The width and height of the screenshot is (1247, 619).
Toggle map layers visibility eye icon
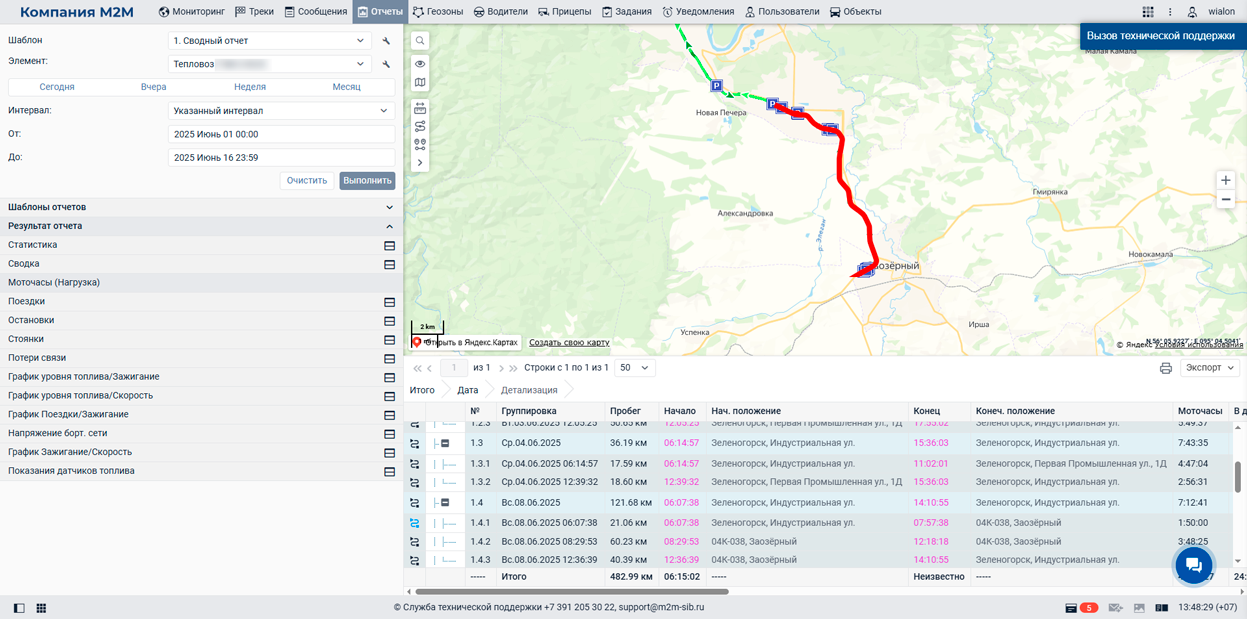point(420,63)
